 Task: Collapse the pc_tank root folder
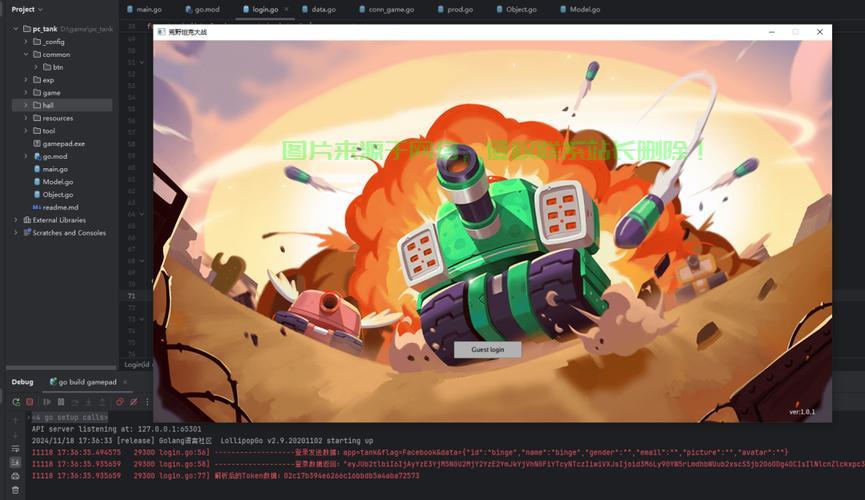[x=15, y=29]
